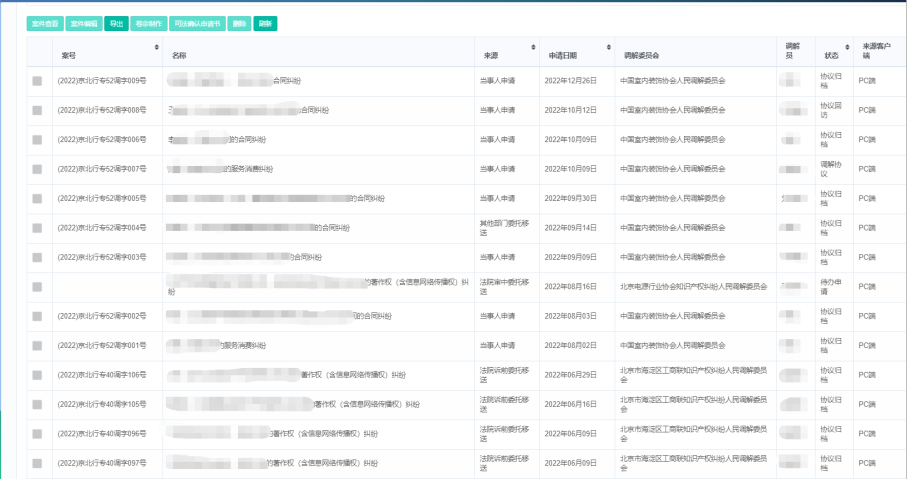The image size is (907, 479).
Task: Sort by 状态 using the header arrows
Action: [846, 48]
